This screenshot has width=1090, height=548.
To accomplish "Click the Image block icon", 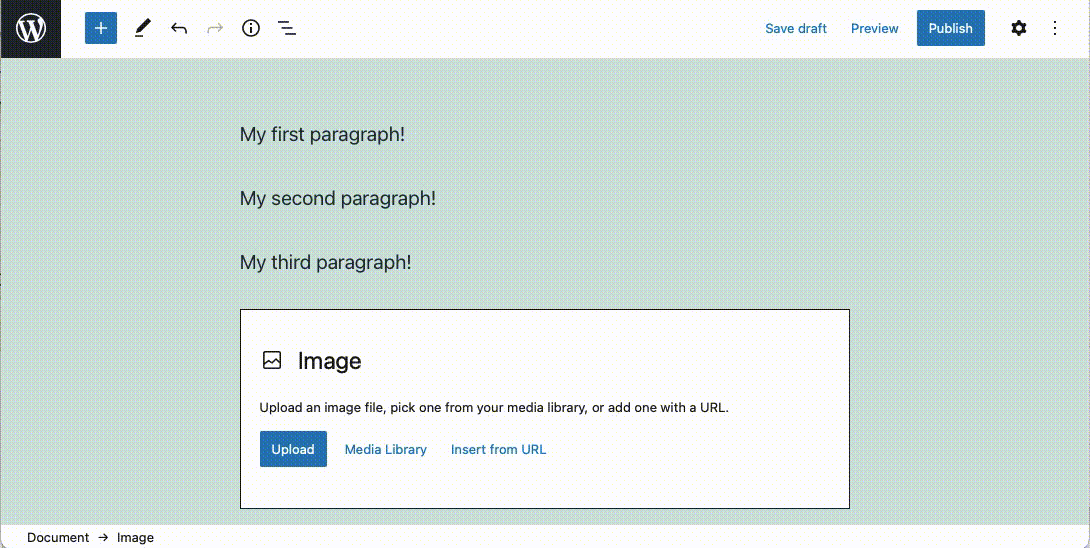I will pos(272,361).
